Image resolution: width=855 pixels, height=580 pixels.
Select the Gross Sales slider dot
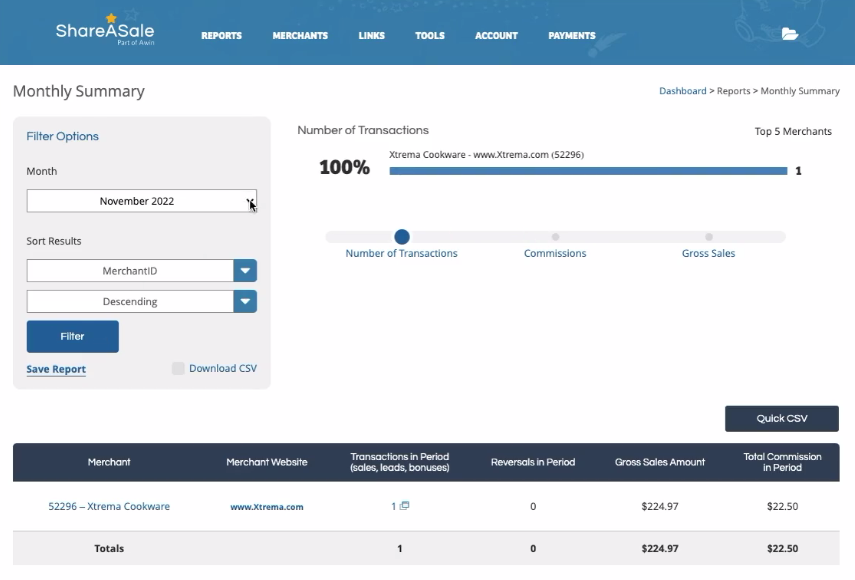[709, 237]
